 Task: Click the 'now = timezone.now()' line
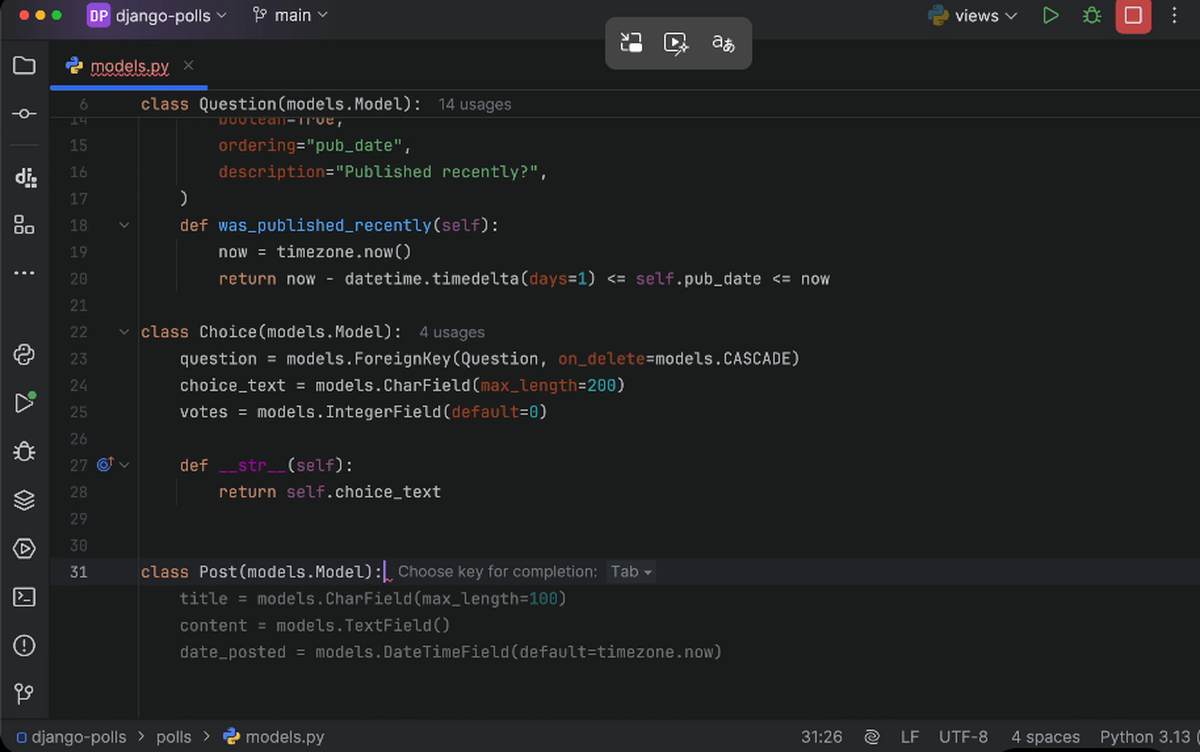(x=315, y=252)
